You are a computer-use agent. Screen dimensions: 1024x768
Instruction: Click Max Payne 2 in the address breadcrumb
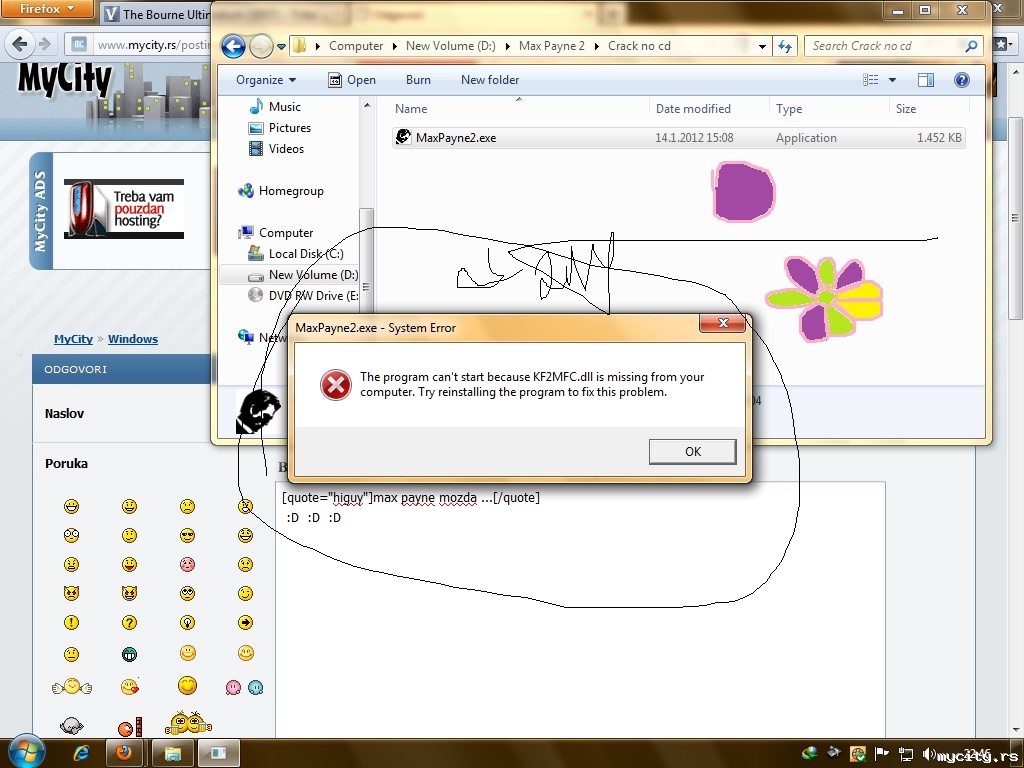[x=552, y=46]
